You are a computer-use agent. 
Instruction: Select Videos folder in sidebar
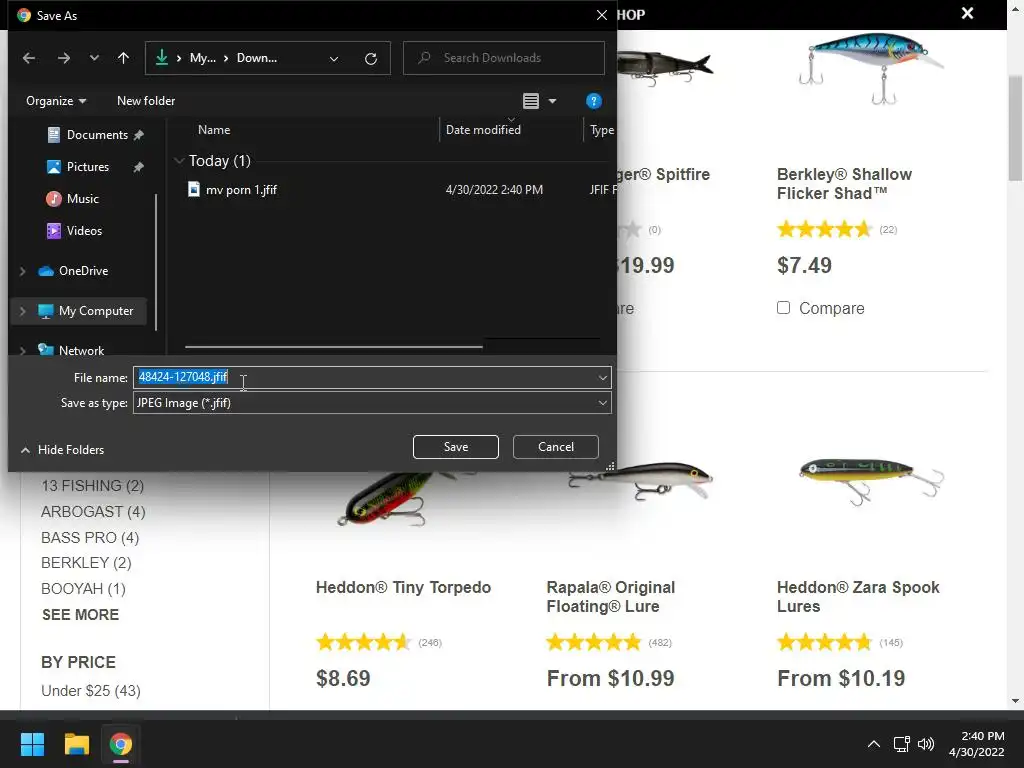coord(84,231)
